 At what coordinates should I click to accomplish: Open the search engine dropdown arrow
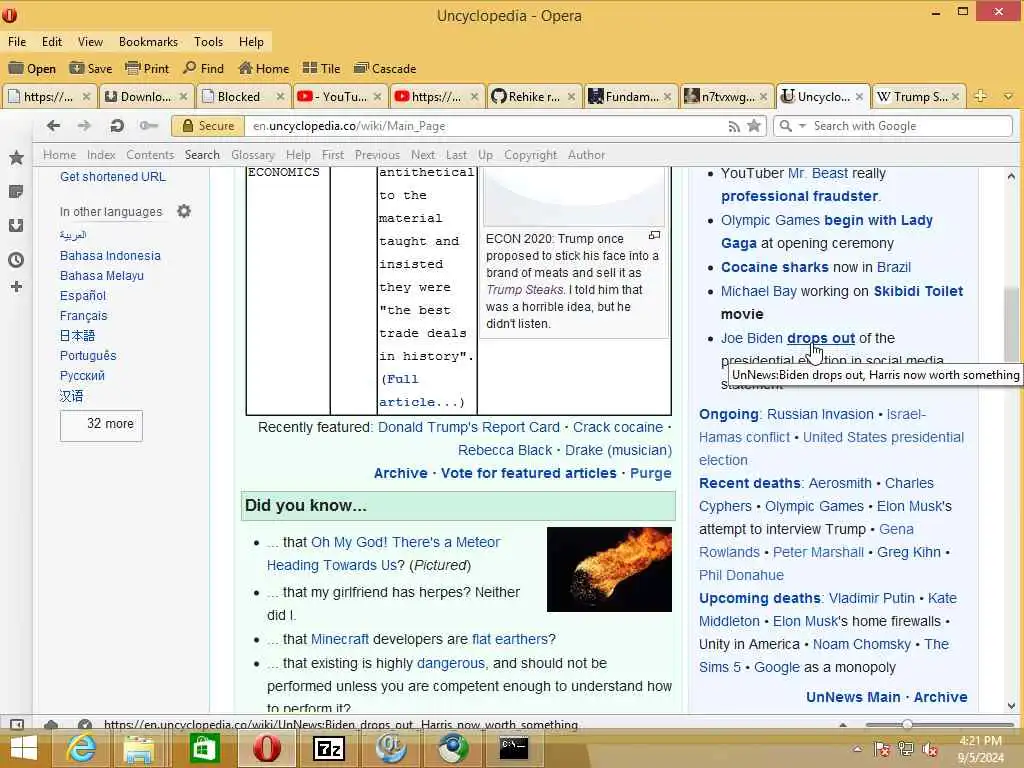803,125
